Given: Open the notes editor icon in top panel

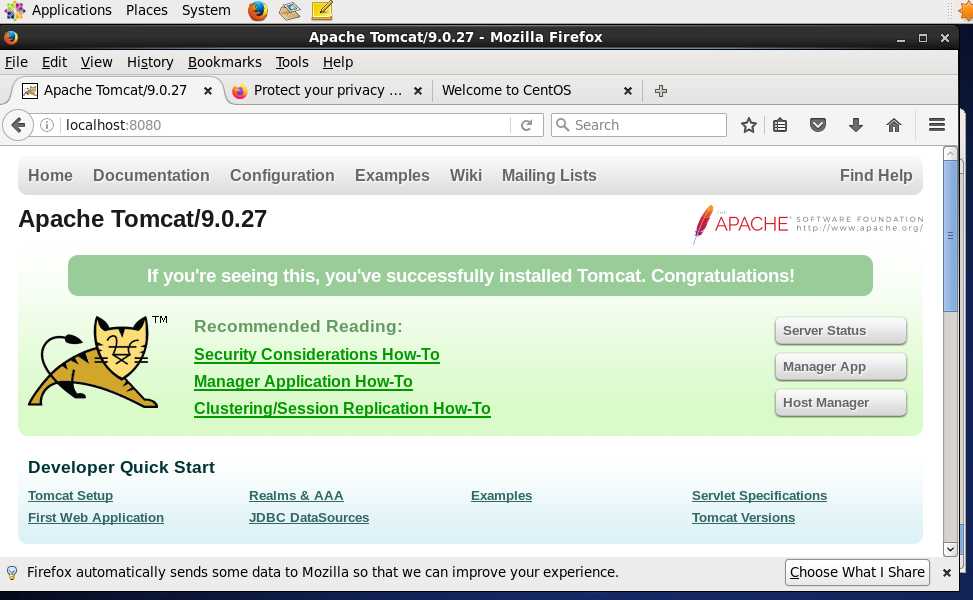Looking at the screenshot, I should 322,10.
